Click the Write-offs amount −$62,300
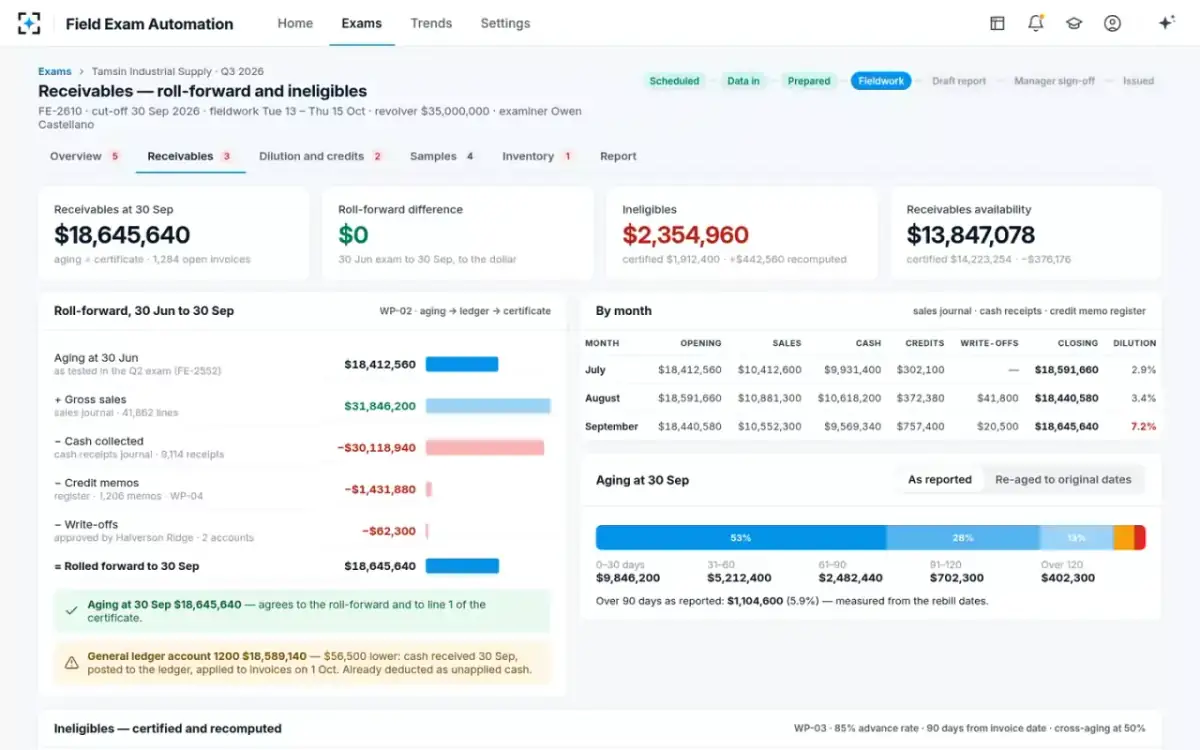This screenshot has width=1200, height=750. (389, 531)
